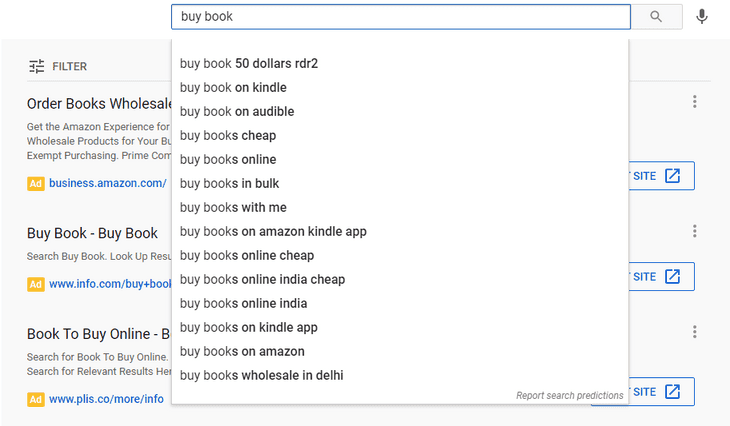Click into the search box with "buy book"

tap(400, 17)
